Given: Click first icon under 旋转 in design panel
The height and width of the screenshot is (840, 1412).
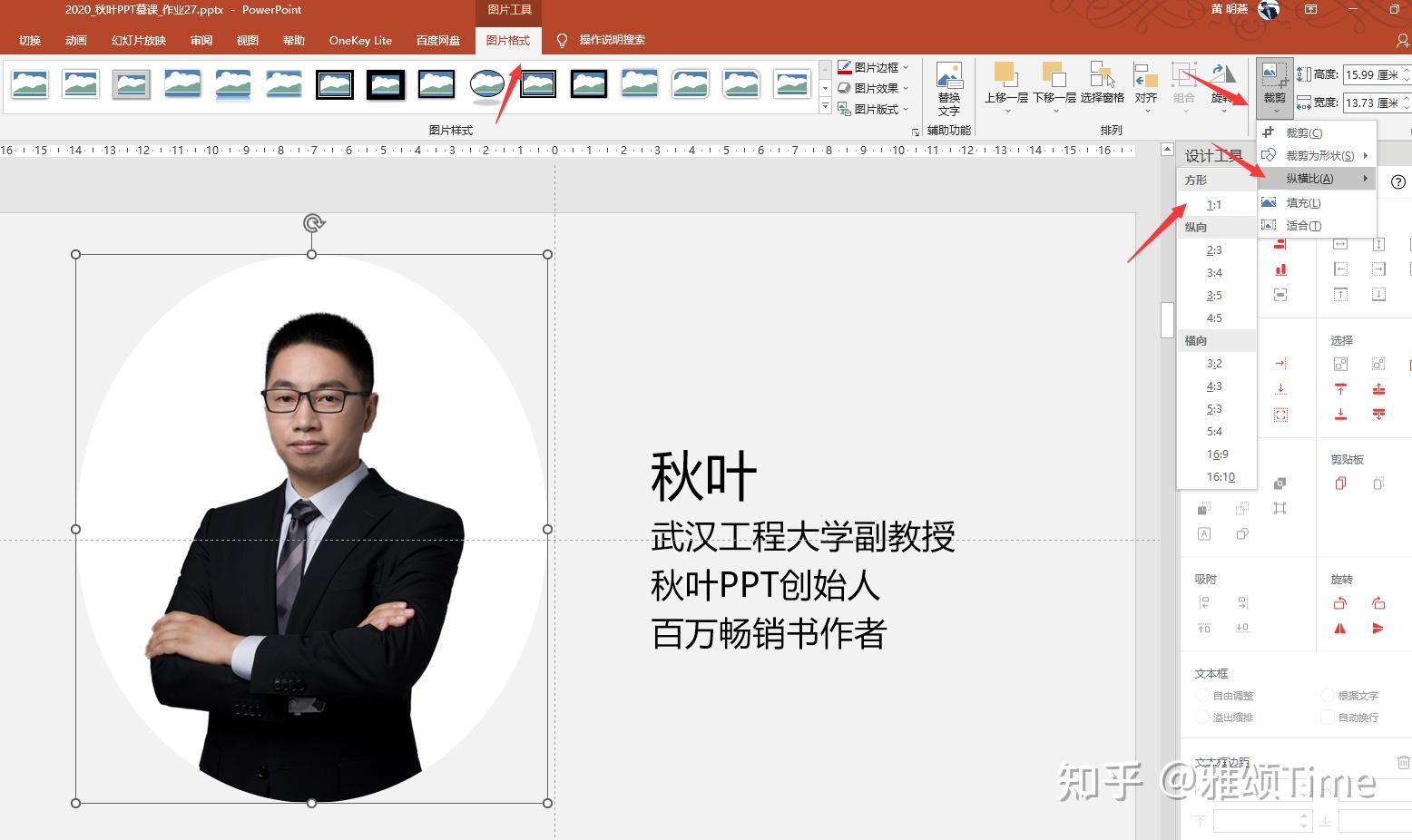Looking at the screenshot, I should (x=1340, y=603).
